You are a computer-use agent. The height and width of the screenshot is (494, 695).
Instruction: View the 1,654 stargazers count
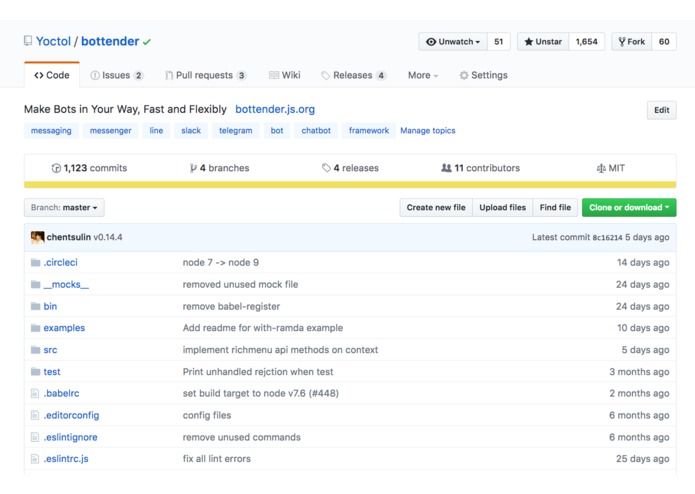click(x=586, y=42)
